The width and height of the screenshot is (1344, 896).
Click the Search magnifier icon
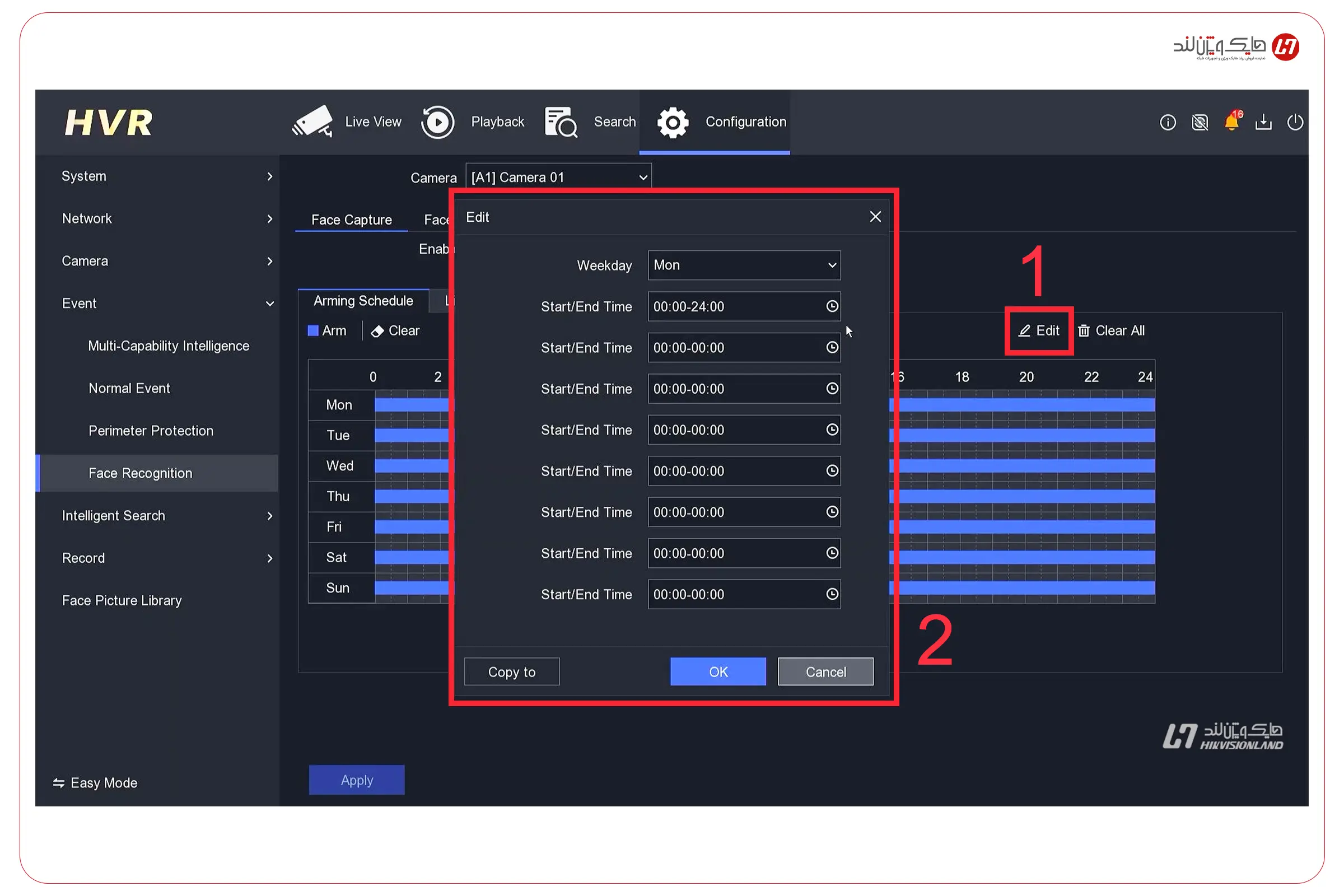(561, 122)
